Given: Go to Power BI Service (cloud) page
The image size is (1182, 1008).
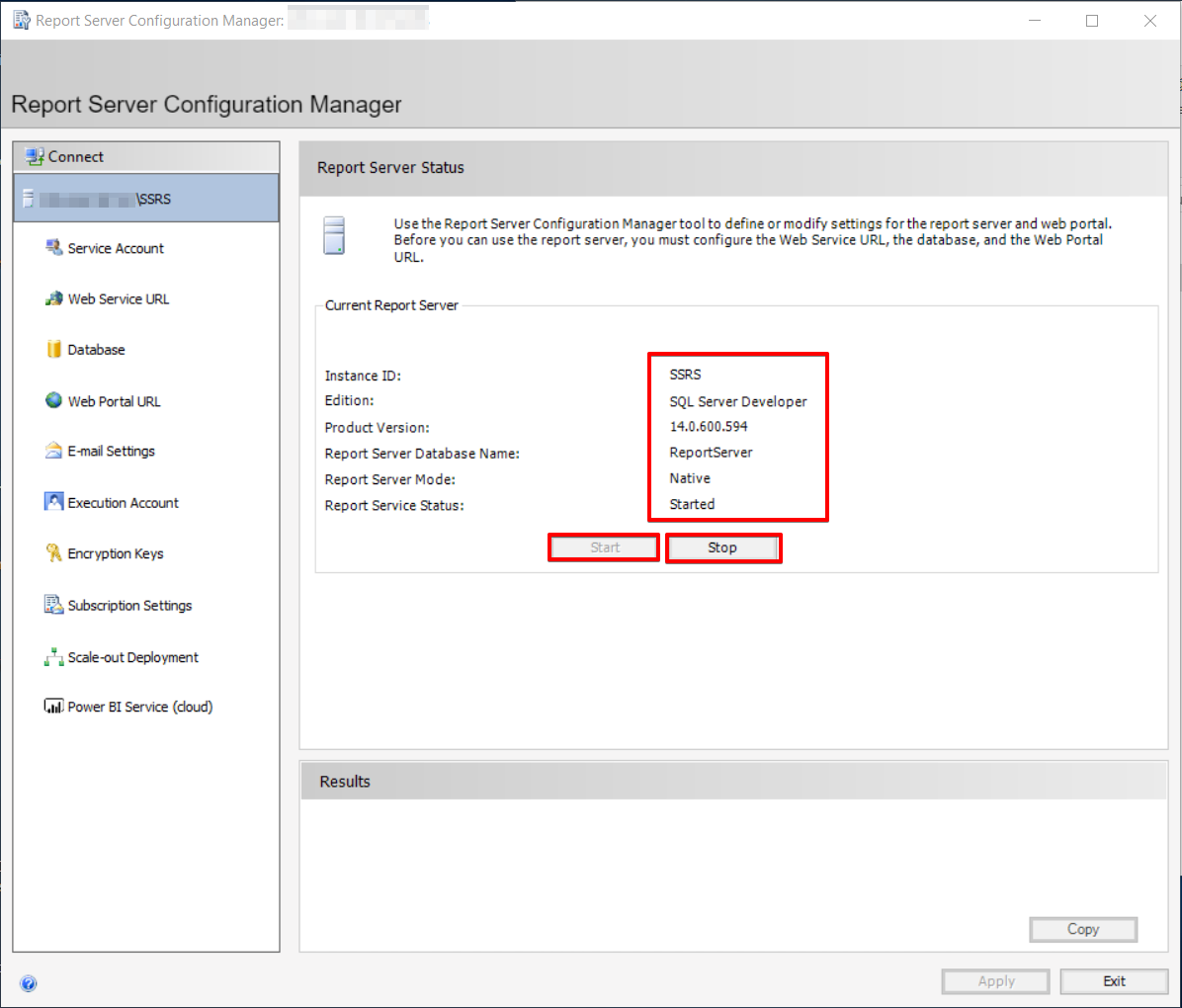Looking at the screenshot, I should [x=139, y=707].
